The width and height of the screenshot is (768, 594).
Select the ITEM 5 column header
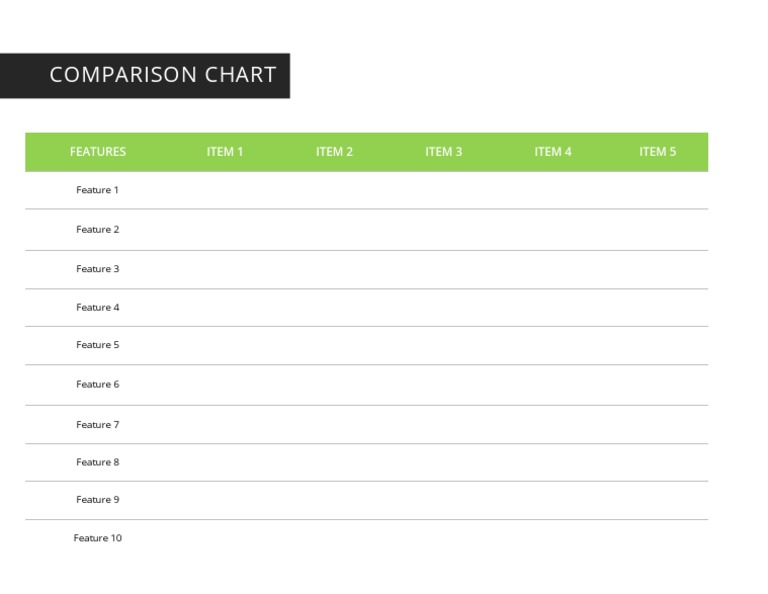pos(657,152)
